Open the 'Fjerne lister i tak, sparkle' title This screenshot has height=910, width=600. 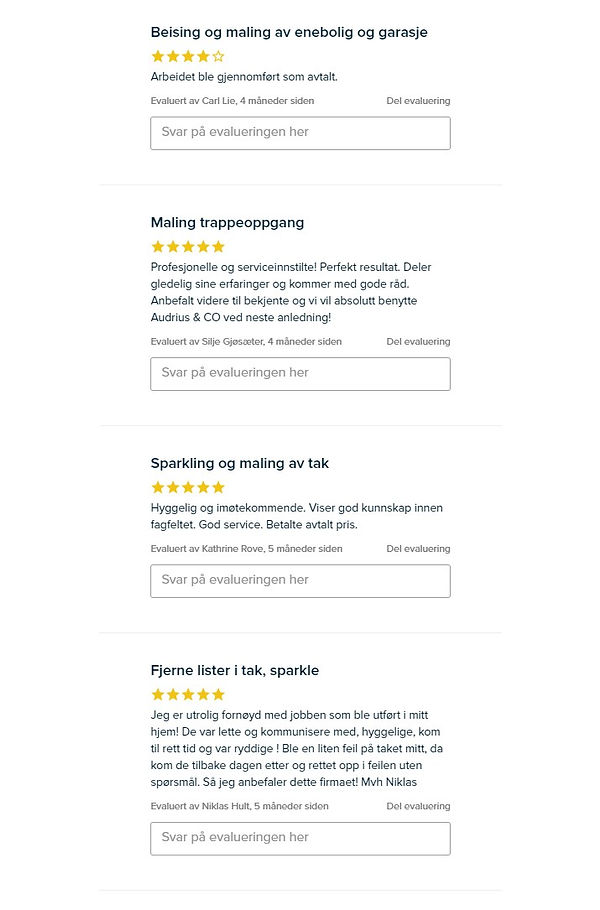(x=234, y=670)
